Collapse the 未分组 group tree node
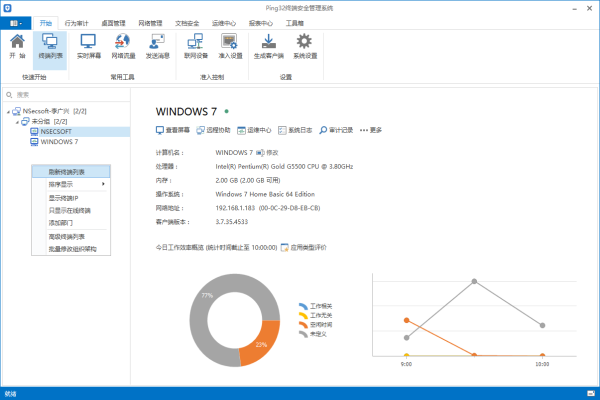The image size is (600, 400). point(17,122)
